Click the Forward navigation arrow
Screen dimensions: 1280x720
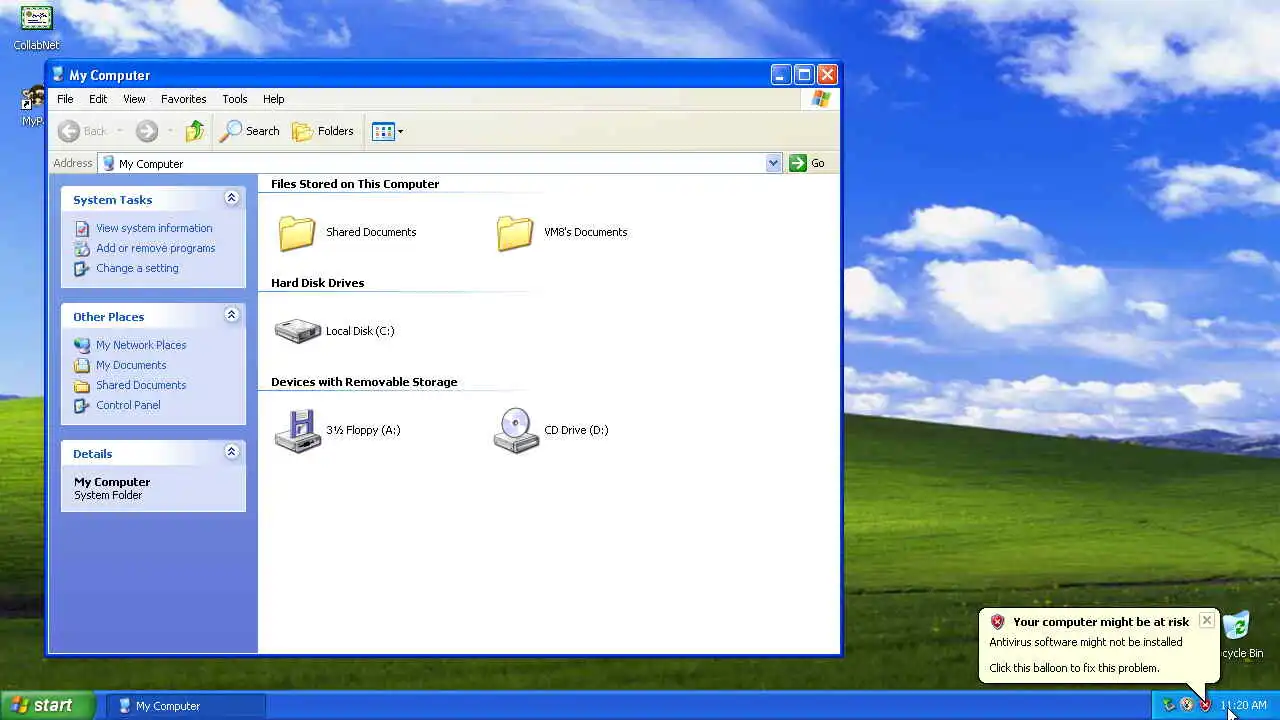point(147,131)
